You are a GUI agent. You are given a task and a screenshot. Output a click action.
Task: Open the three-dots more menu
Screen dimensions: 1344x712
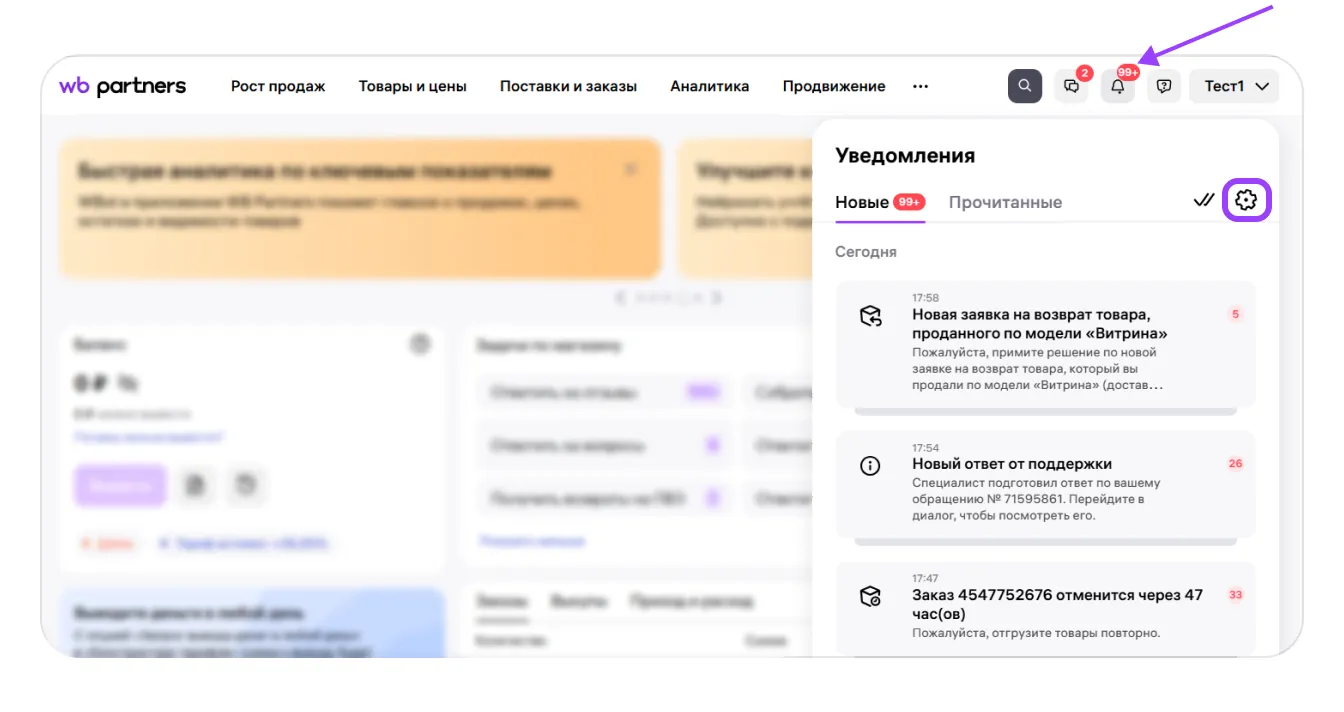coord(920,86)
